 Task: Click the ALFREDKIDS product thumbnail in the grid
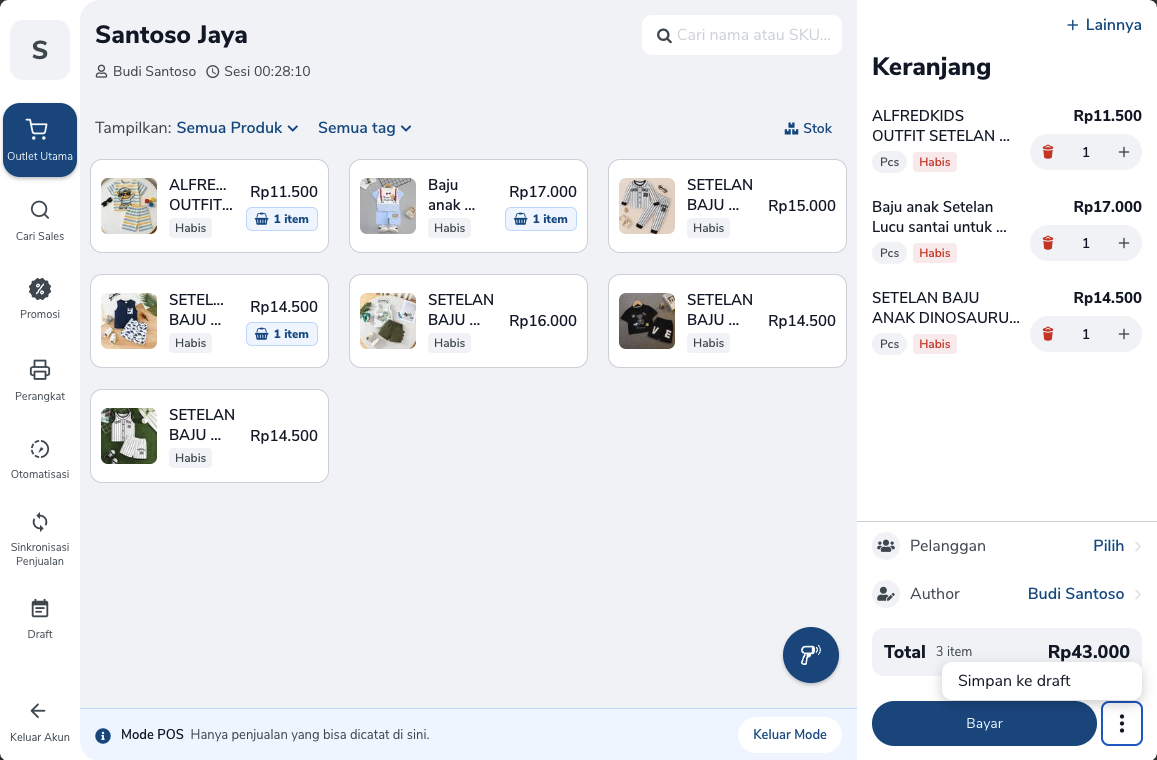pos(129,206)
